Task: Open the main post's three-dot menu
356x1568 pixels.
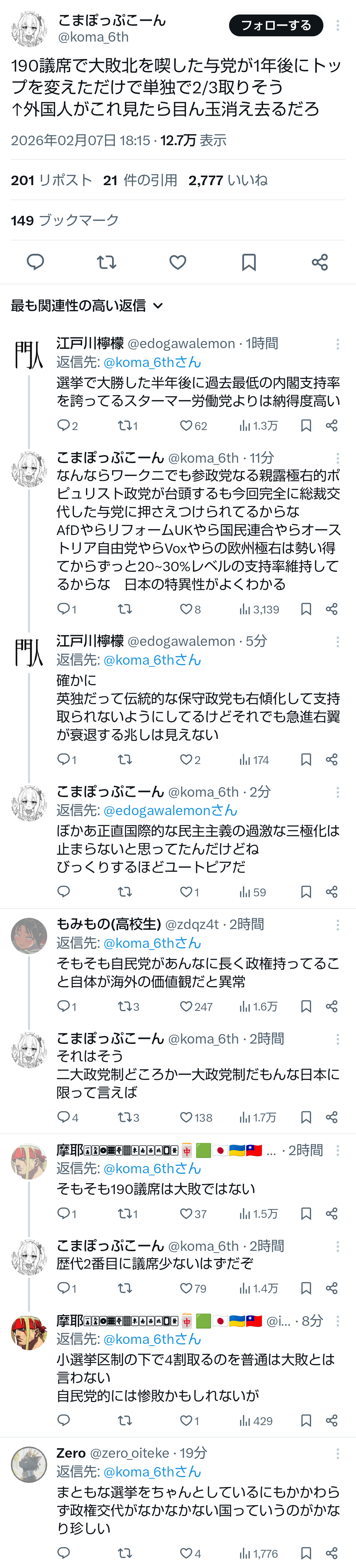Action: 338,25
